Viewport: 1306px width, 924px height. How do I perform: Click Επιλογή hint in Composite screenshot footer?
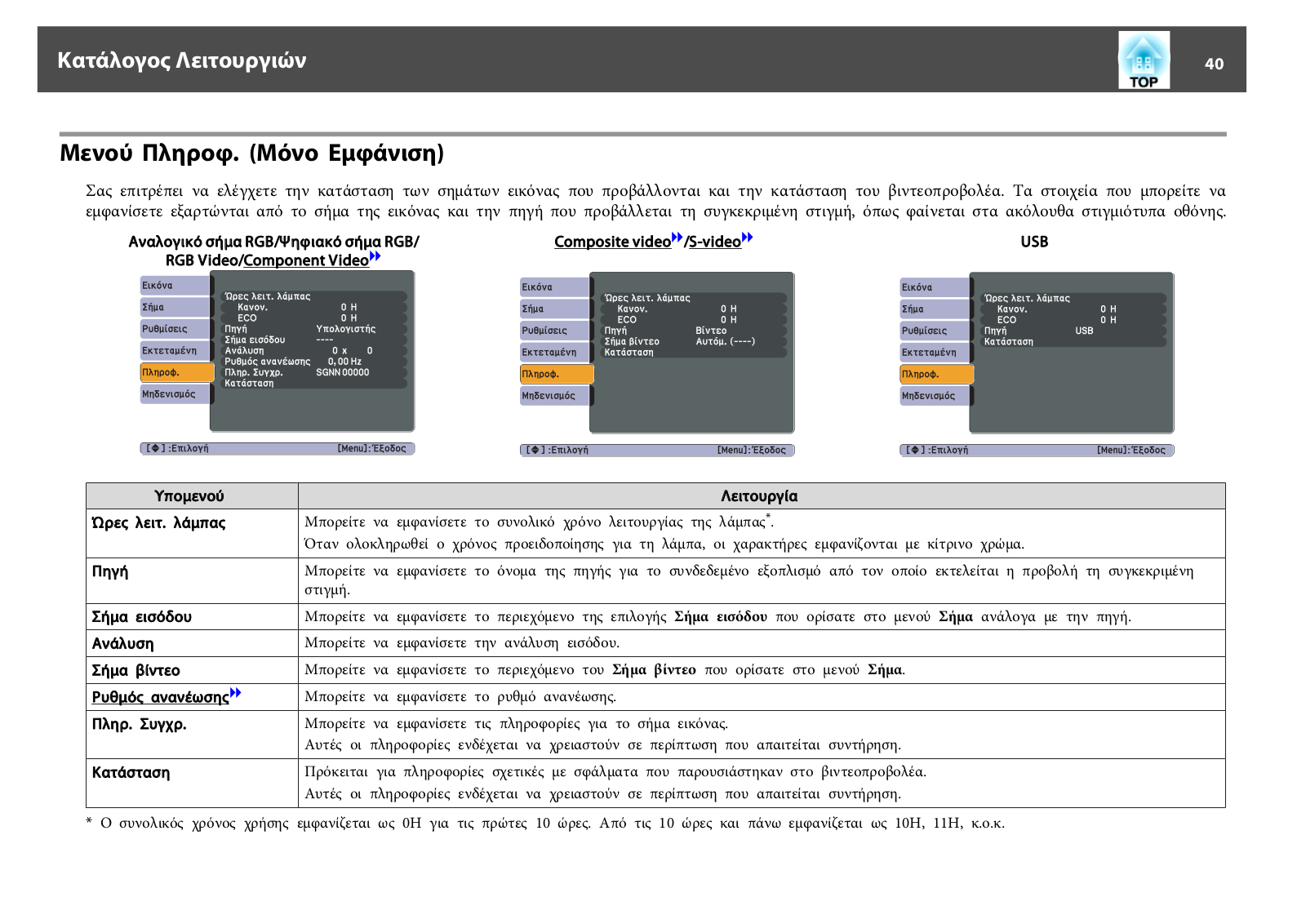[x=569, y=450]
